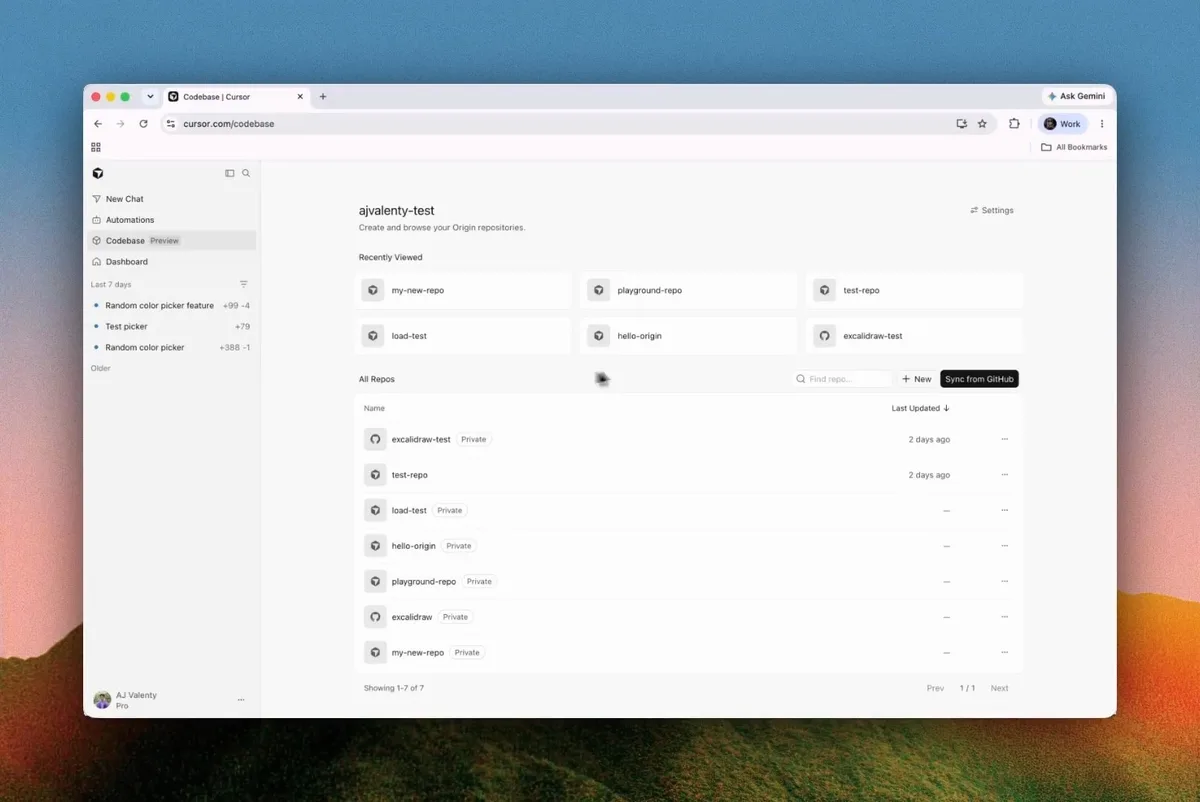
Task: Expand the Older chats section
Action: point(101,368)
